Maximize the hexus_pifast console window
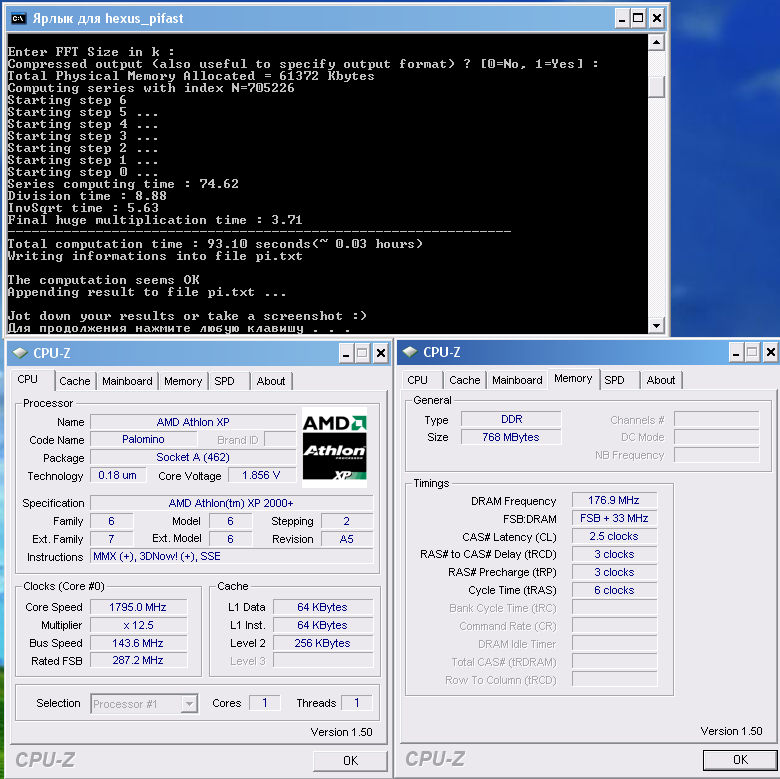The width and height of the screenshot is (780, 779). coord(638,19)
